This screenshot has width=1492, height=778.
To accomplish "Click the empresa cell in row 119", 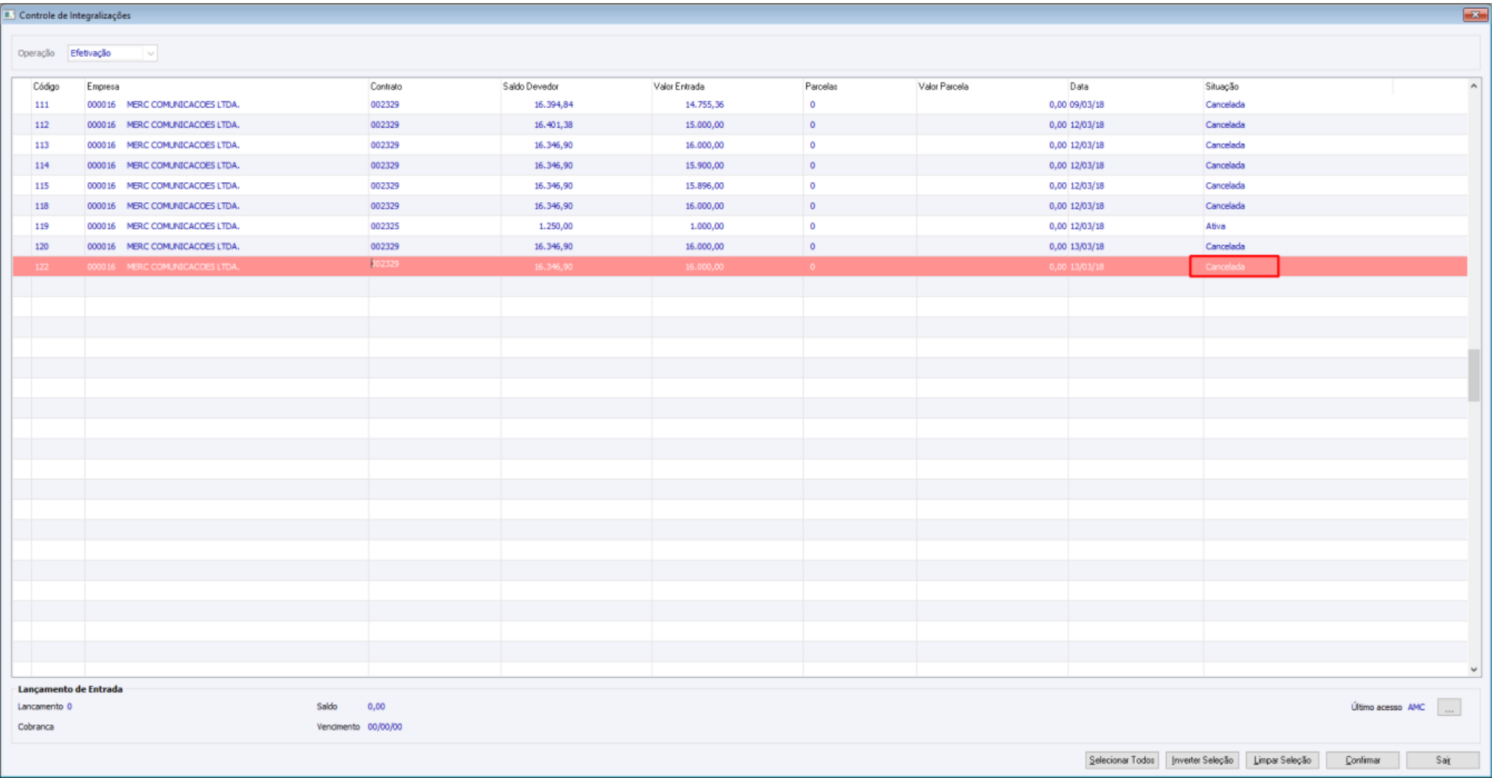I will 226,226.
